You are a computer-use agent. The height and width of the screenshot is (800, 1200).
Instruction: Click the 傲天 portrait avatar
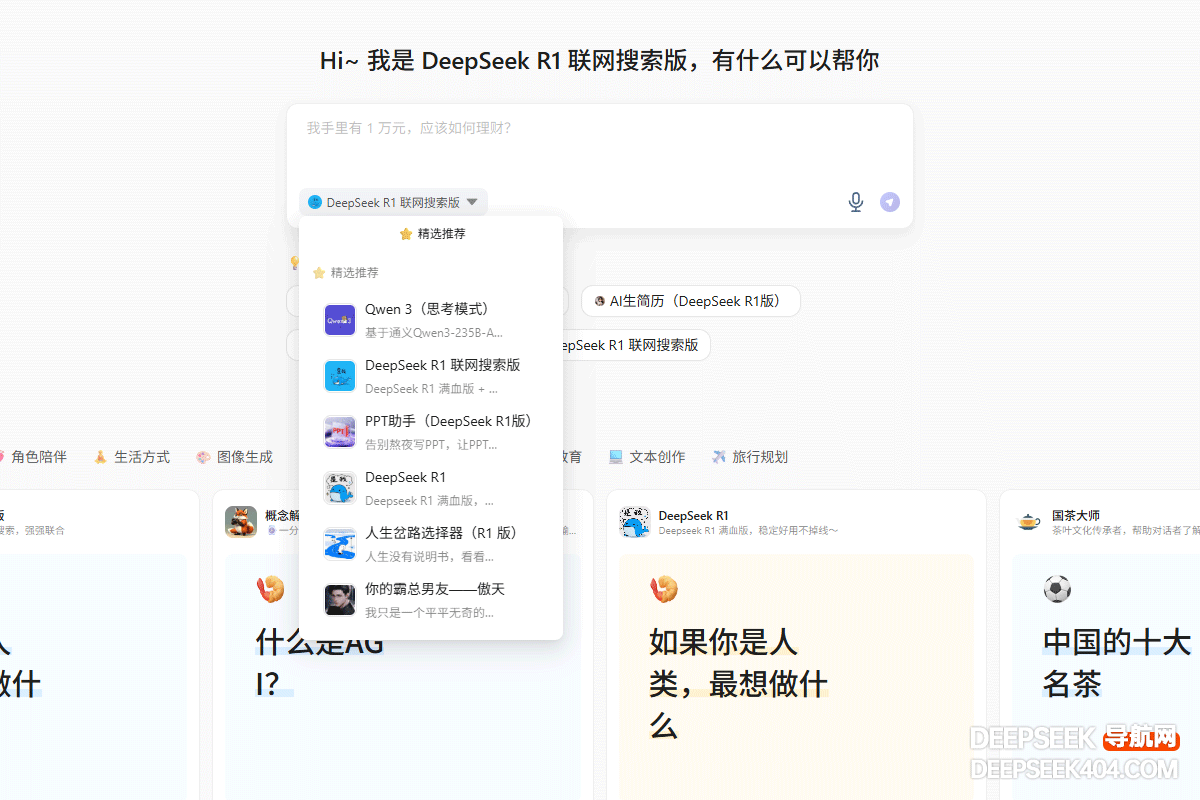[340, 600]
